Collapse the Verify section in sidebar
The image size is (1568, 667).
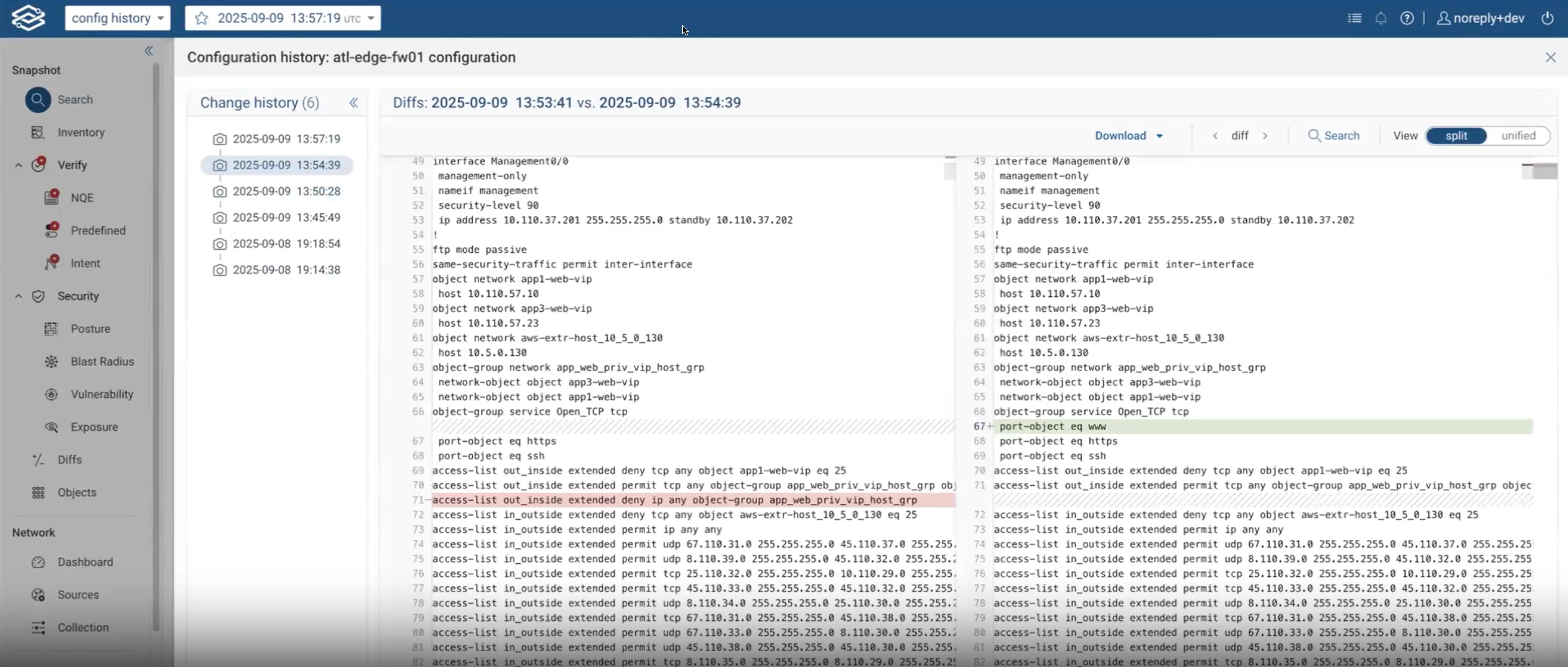coord(18,166)
